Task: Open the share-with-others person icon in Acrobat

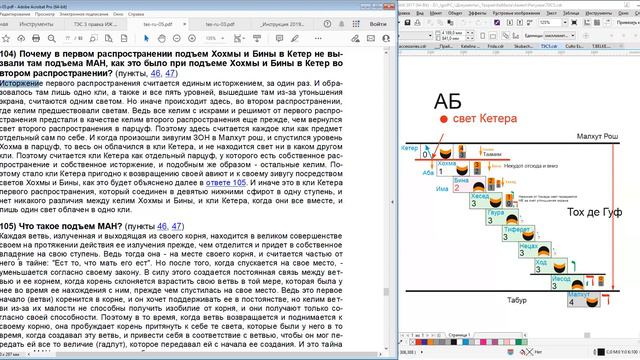Action: coord(386,38)
